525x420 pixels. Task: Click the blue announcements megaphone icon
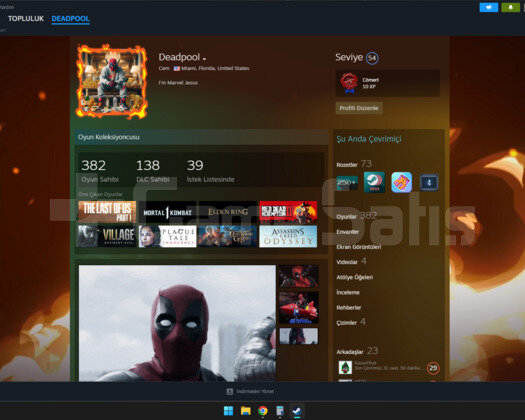point(489,7)
